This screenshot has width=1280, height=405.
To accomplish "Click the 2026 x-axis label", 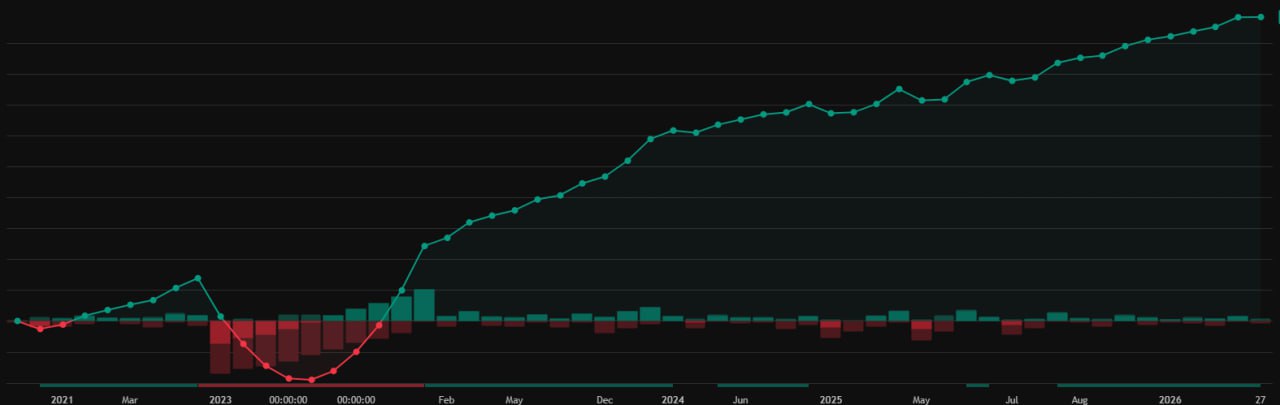I will (x=1171, y=399).
